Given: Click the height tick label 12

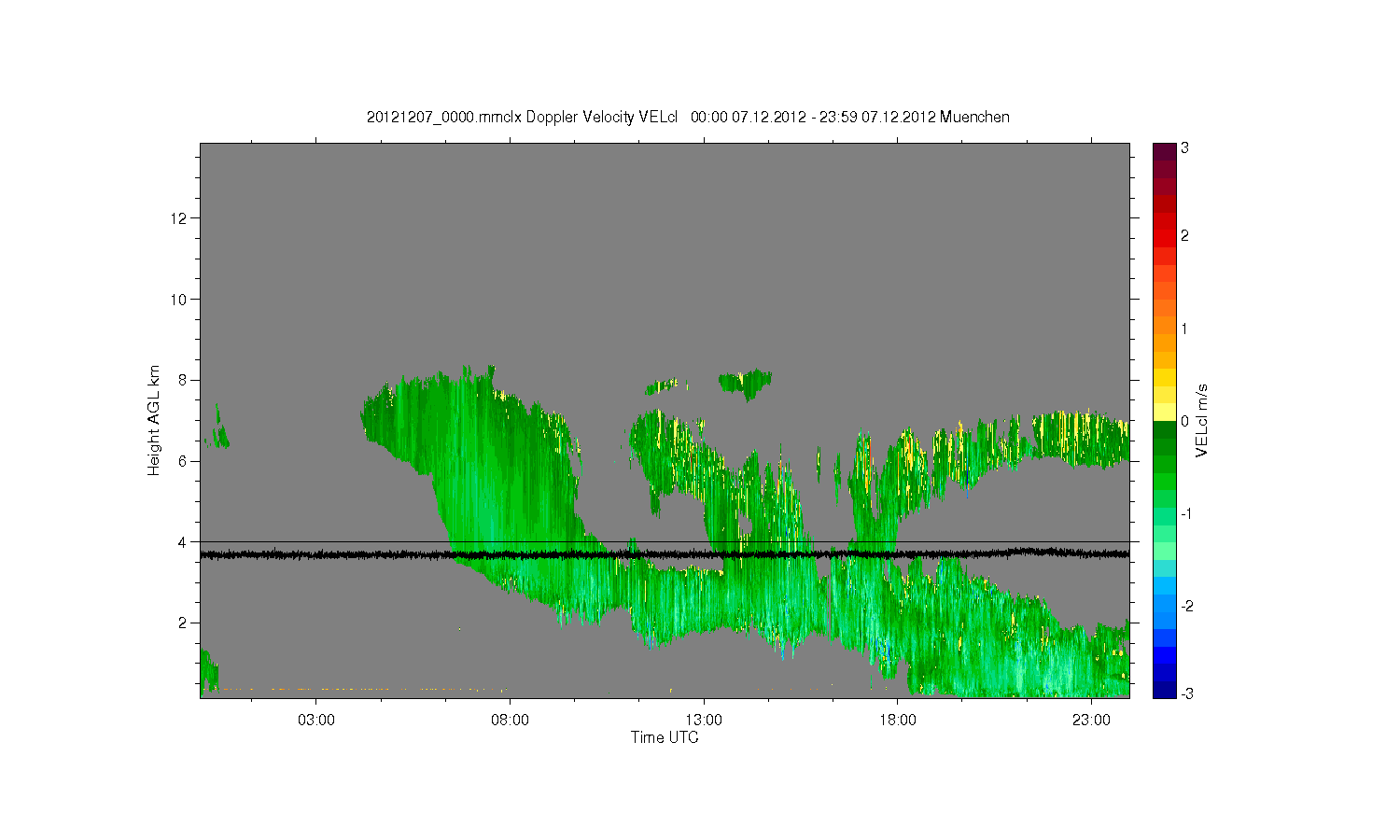Looking at the screenshot, I should (180, 218).
